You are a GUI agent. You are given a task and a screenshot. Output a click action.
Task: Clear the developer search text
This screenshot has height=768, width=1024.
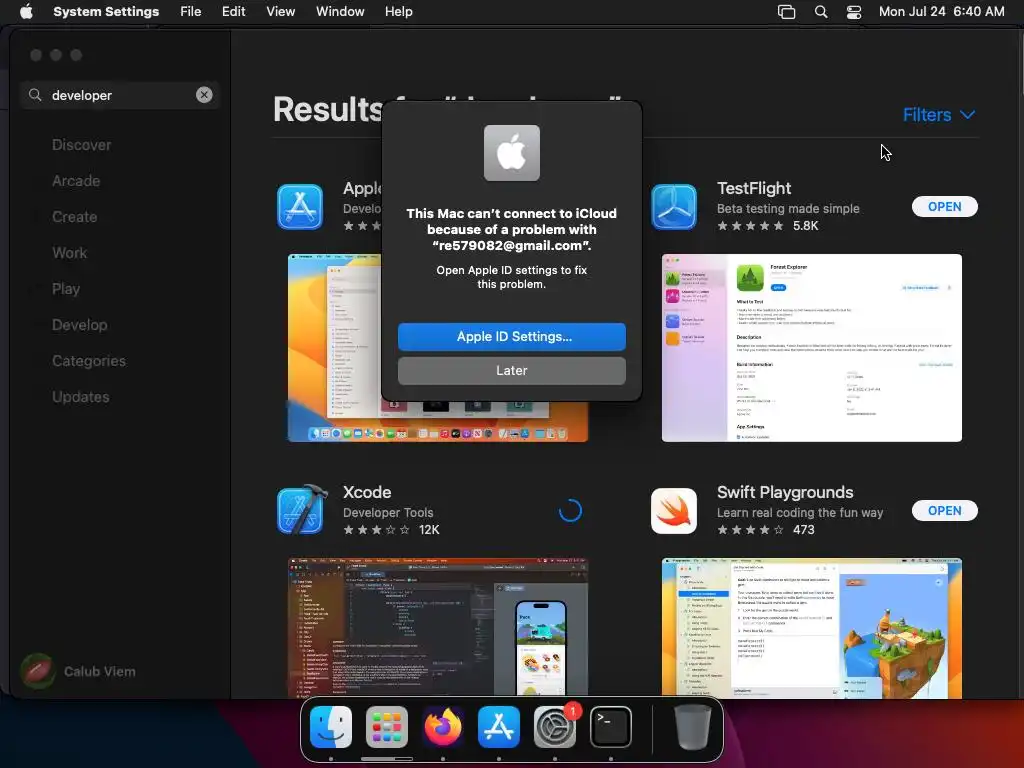[204, 95]
